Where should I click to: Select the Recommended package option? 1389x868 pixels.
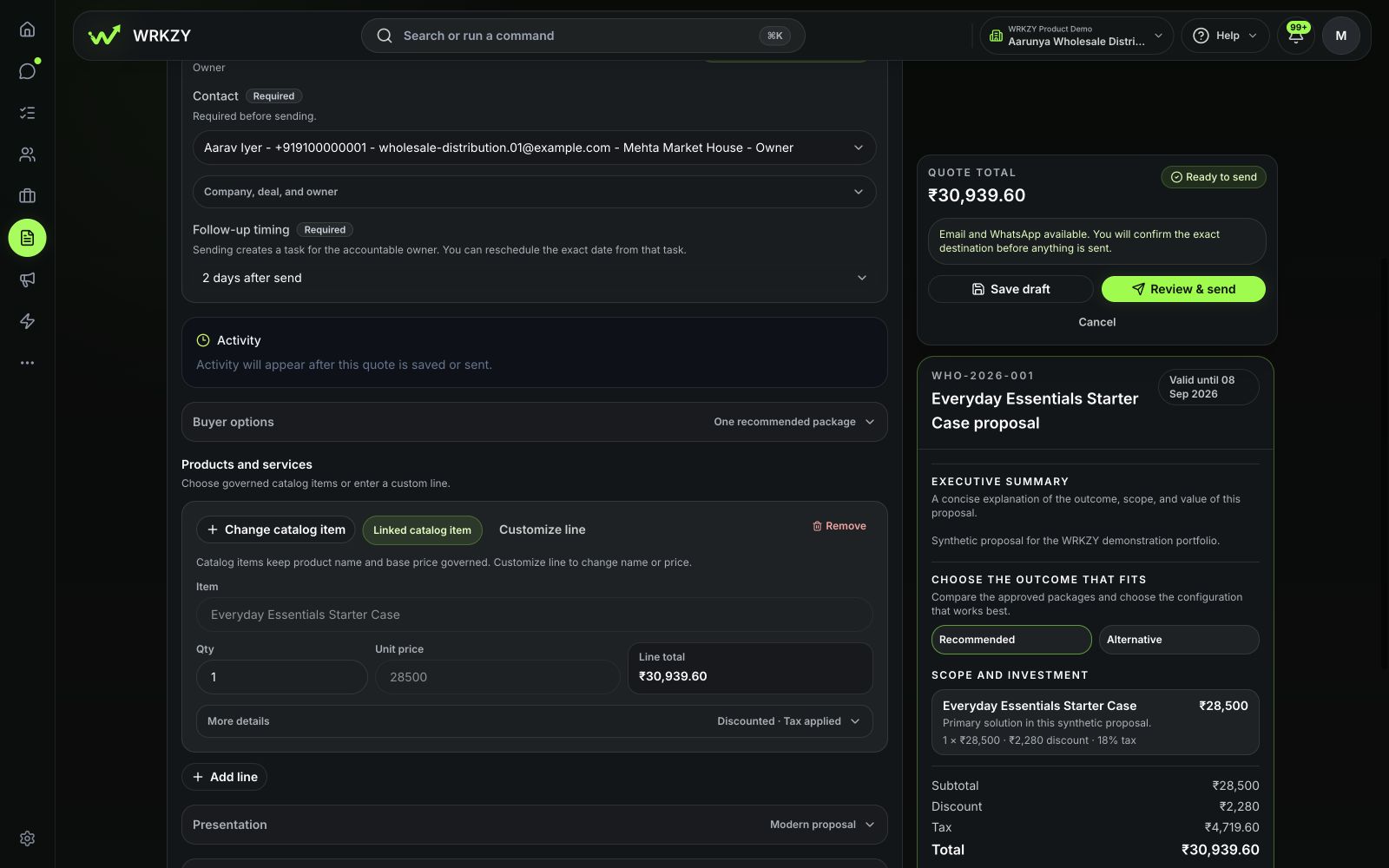1011,640
